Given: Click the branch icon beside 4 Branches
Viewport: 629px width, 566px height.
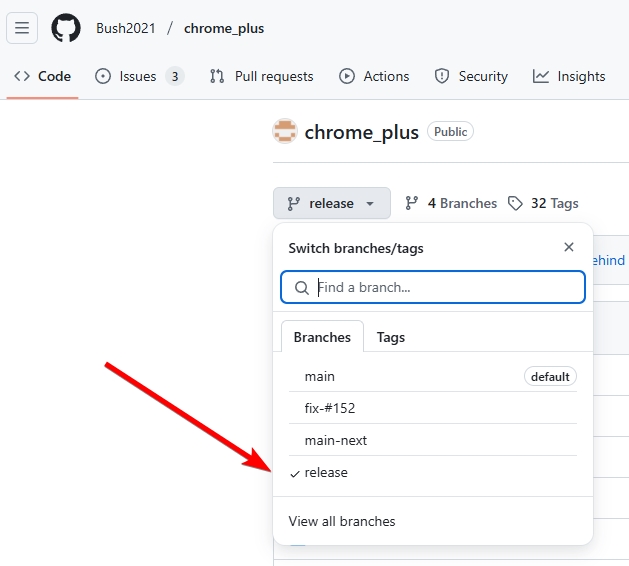Looking at the screenshot, I should click(x=411, y=203).
